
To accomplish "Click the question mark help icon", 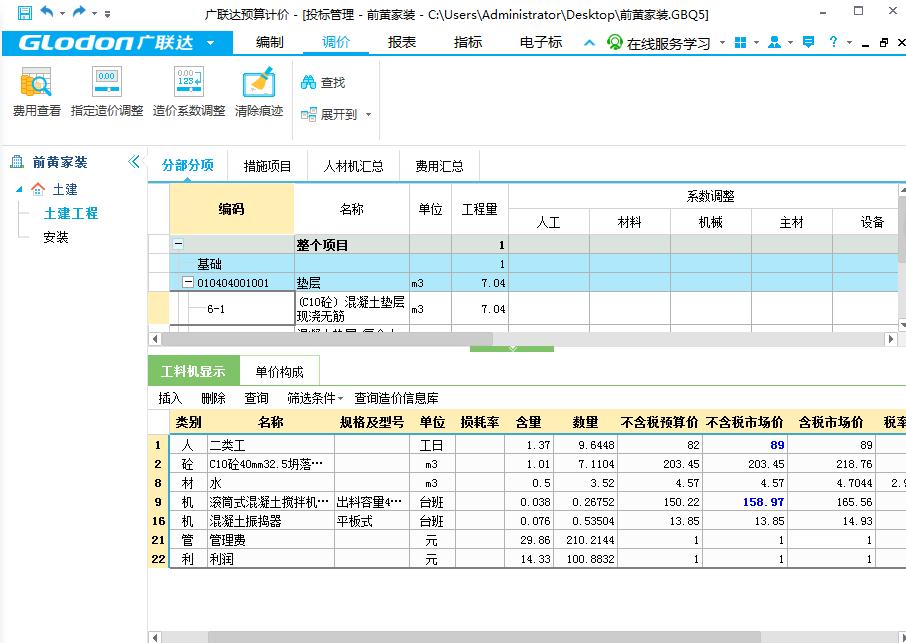I will click(x=833, y=42).
